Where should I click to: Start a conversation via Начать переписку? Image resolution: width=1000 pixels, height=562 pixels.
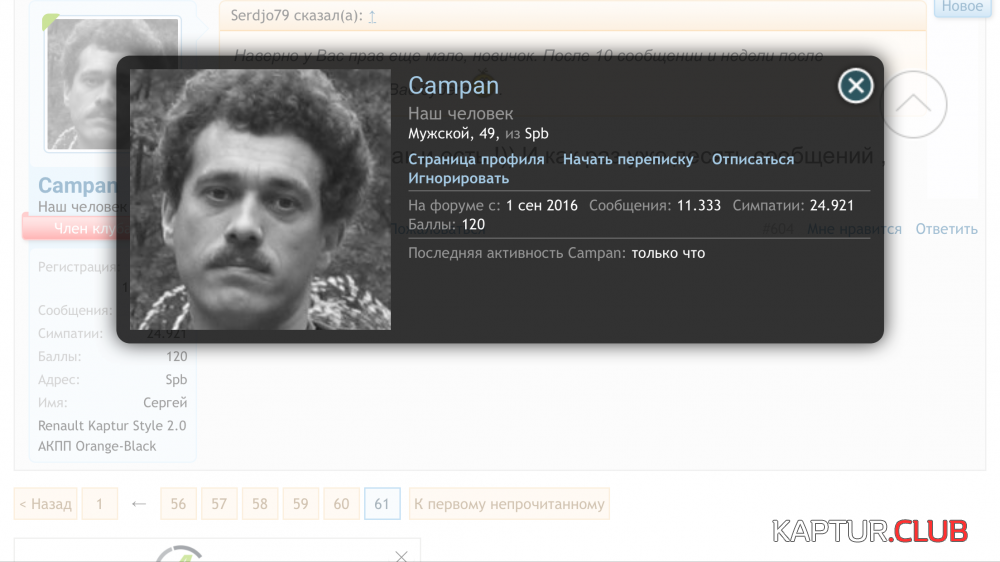click(627, 159)
